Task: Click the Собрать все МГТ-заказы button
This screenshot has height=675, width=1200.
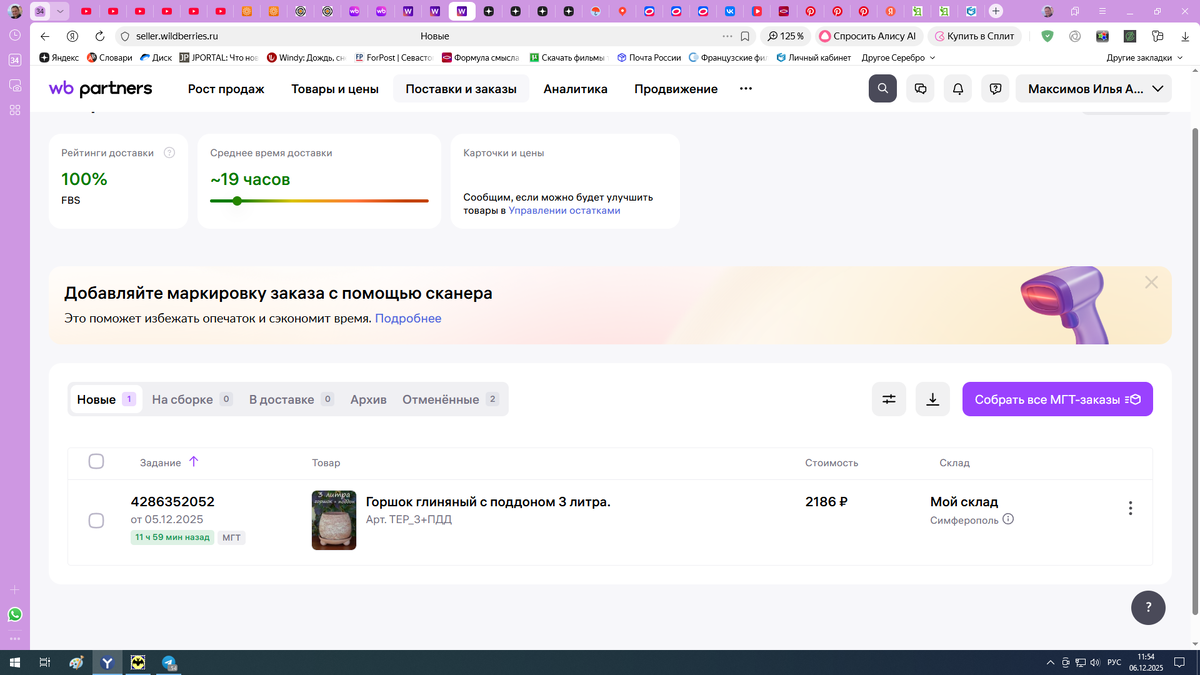Action: click(1057, 399)
